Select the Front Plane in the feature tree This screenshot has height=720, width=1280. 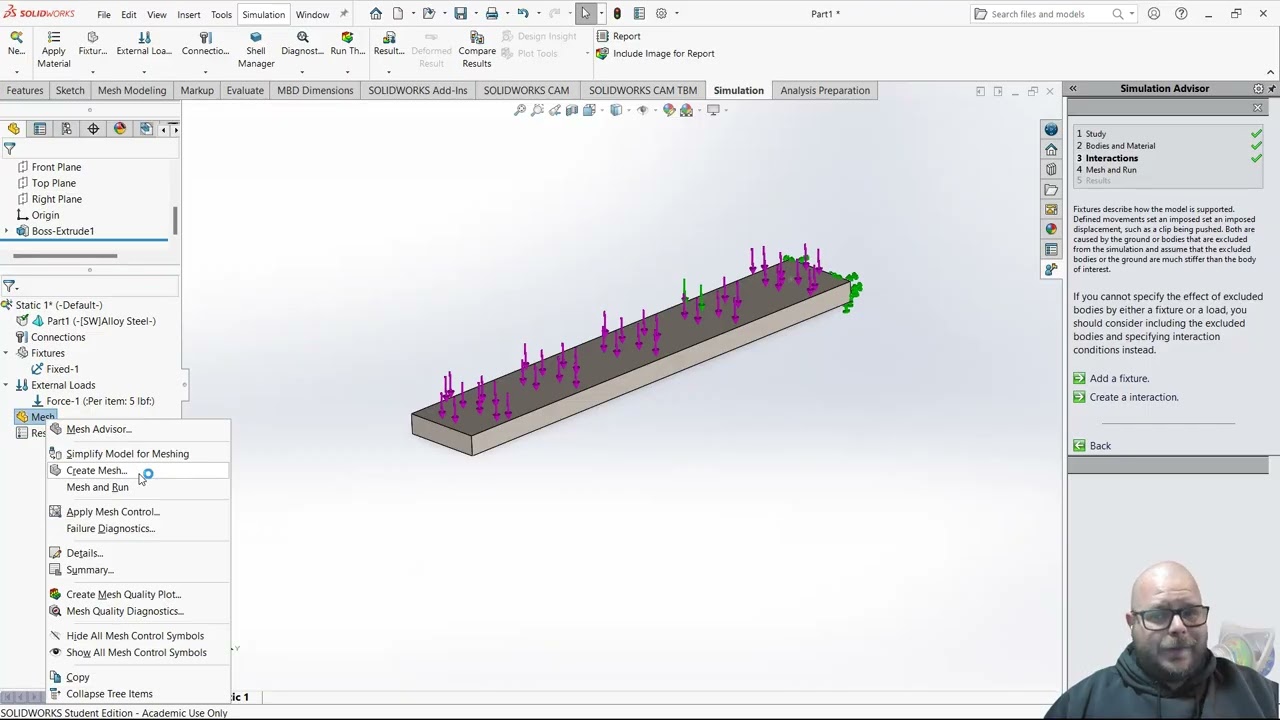pyautogui.click(x=56, y=167)
